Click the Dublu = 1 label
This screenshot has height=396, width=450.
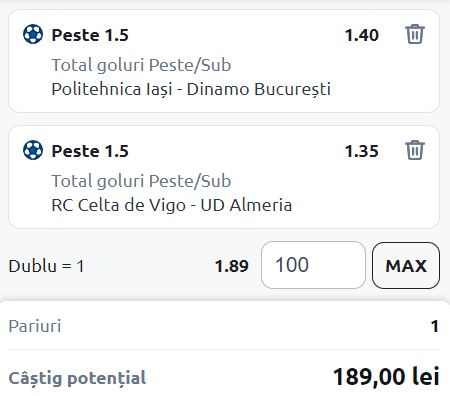point(46,266)
